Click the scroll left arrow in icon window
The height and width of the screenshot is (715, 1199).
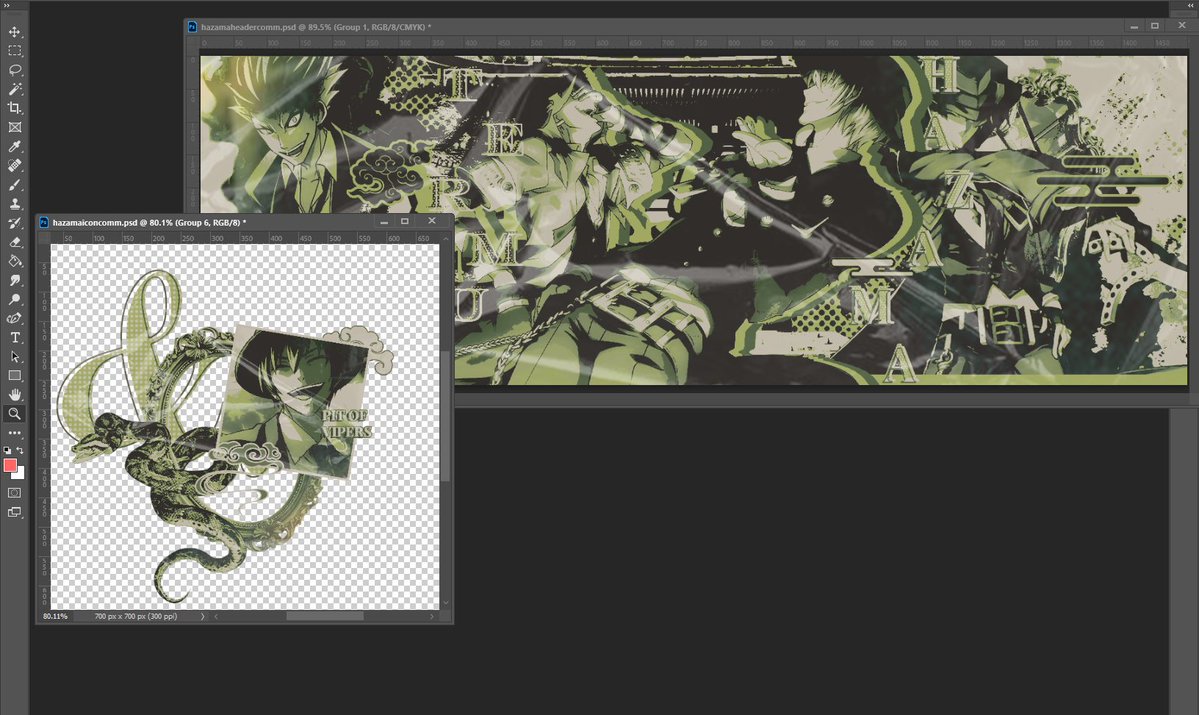[216, 616]
